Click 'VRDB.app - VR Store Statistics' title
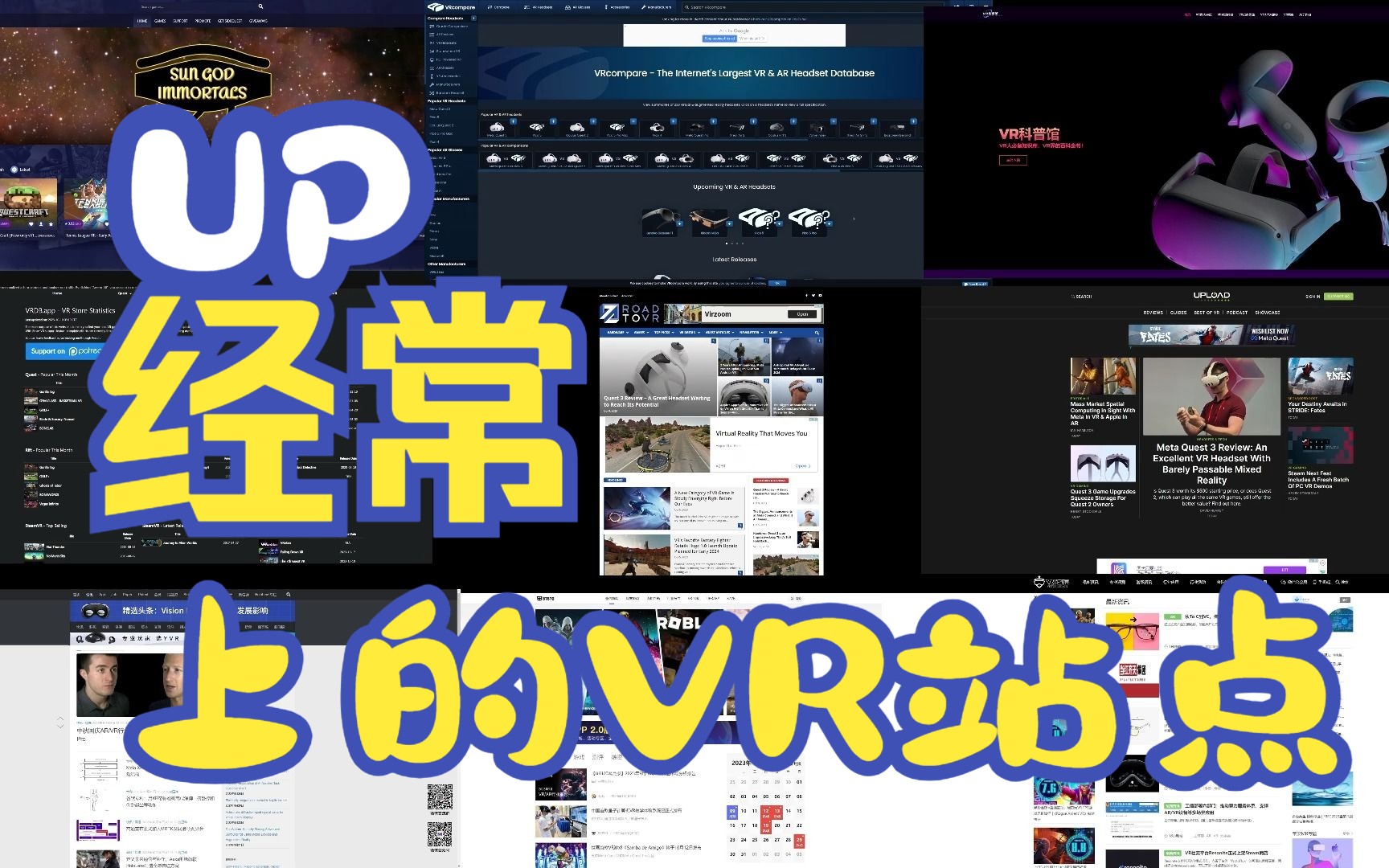Image resolution: width=1389 pixels, height=868 pixels. [70, 310]
